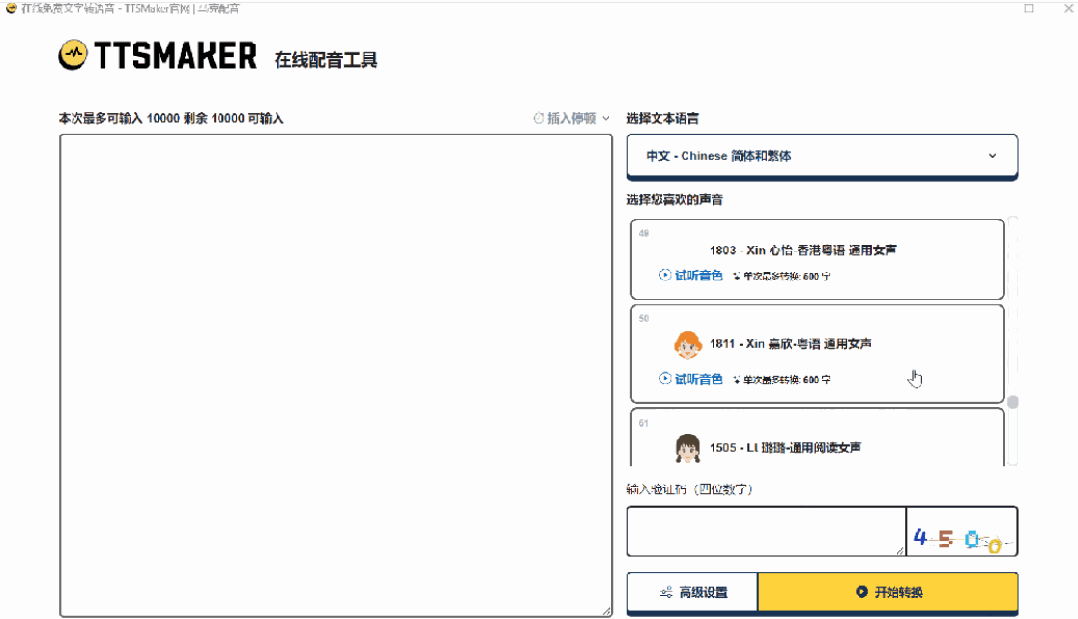Play preview icon for voice 1803
The width and height of the screenshot is (1078, 619).
(x=665, y=275)
